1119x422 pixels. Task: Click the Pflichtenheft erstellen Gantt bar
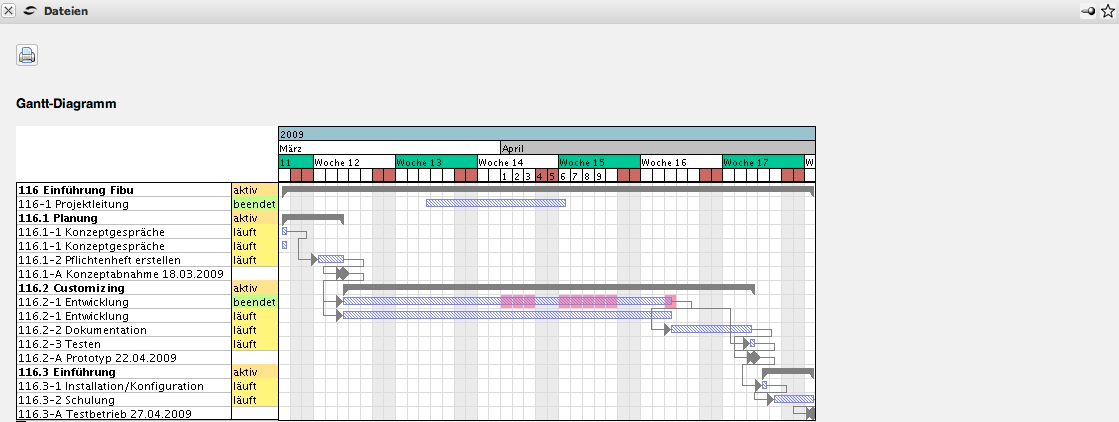click(x=331, y=259)
